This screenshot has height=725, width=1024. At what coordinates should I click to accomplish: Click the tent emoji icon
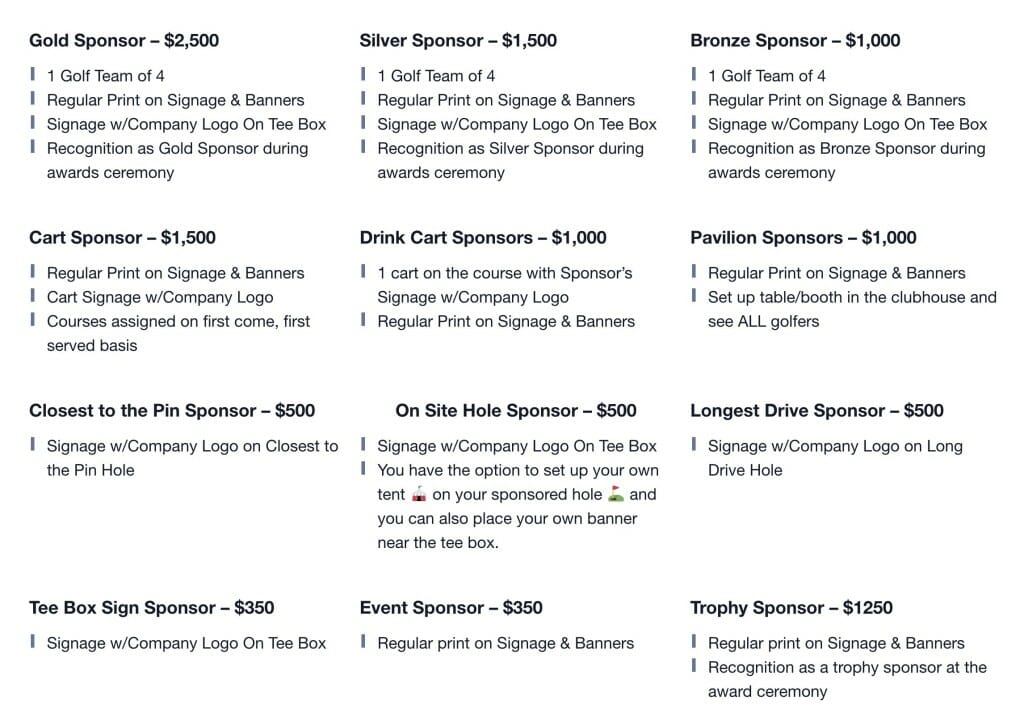point(420,494)
